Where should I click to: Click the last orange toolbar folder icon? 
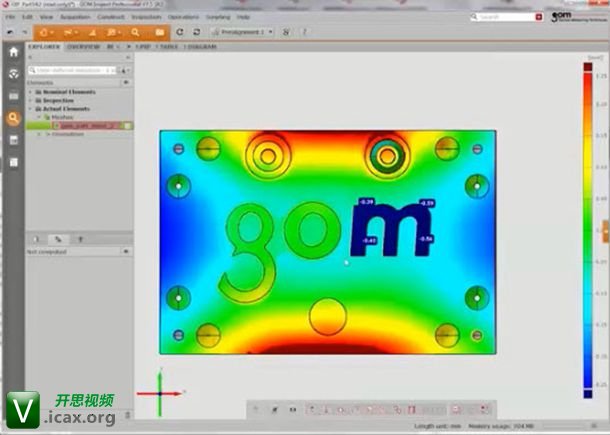pyautogui.click(x=160, y=33)
